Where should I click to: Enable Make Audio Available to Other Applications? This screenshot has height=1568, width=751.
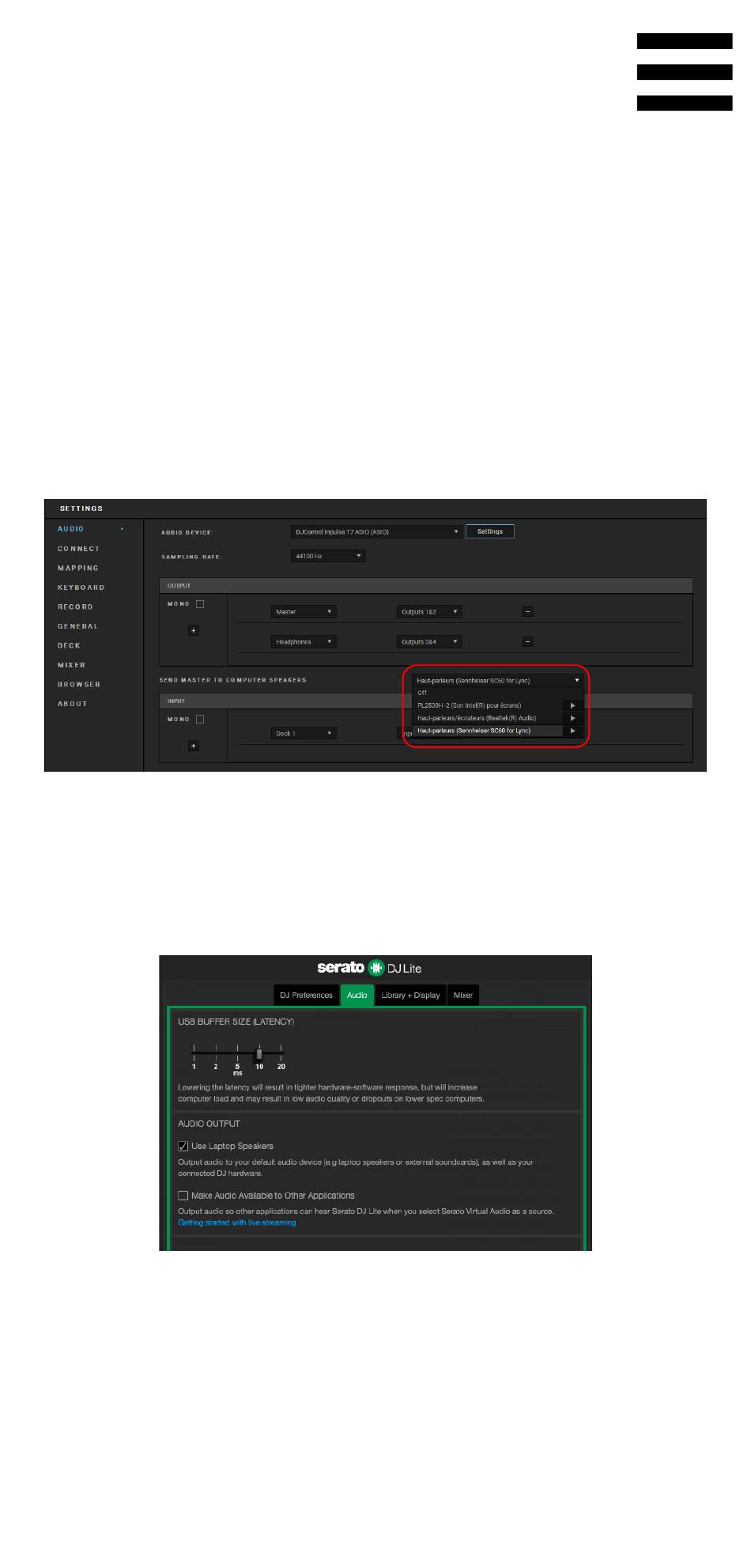(183, 1196)
